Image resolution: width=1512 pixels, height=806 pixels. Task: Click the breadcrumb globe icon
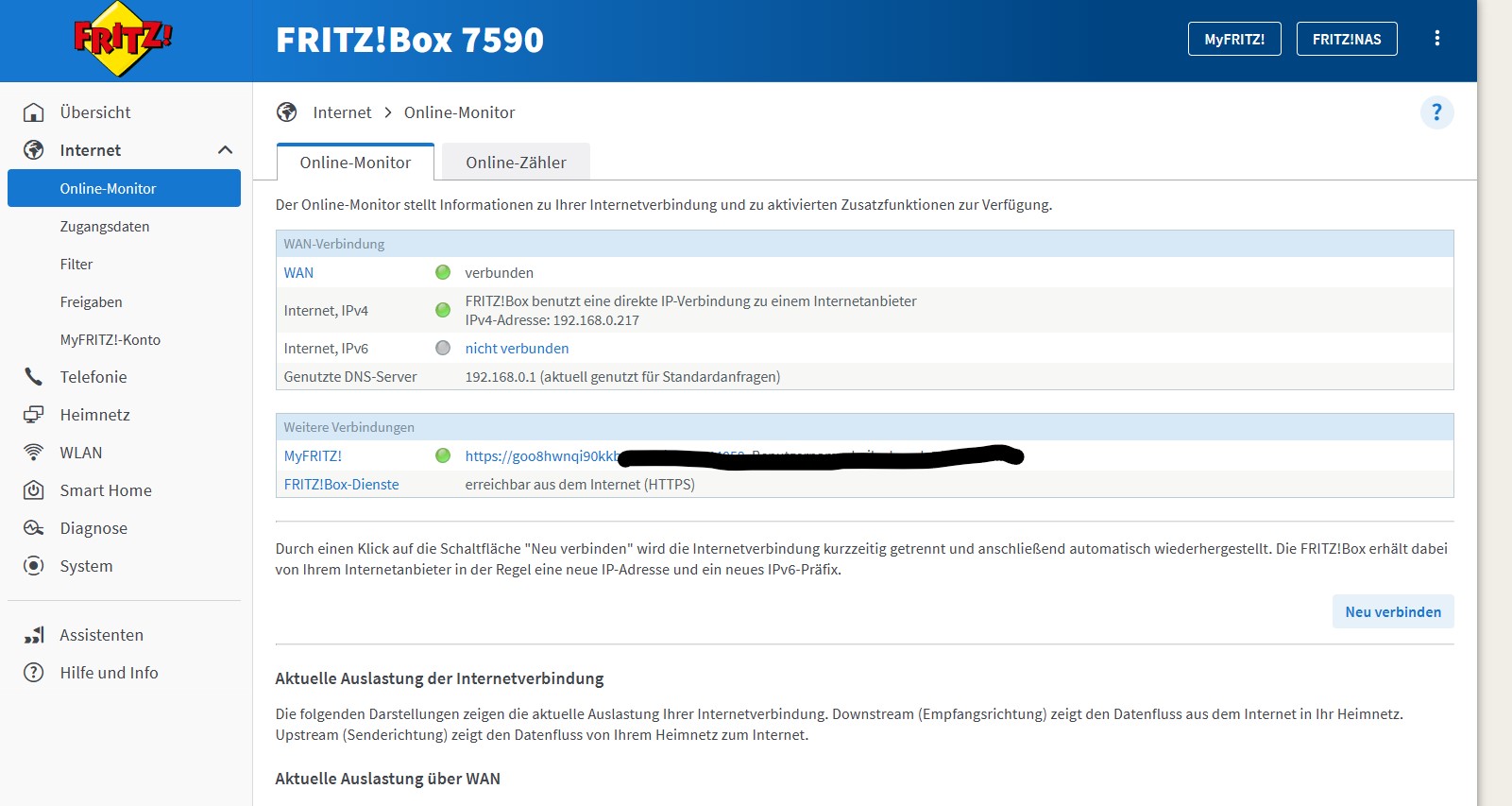click(286, 112)
